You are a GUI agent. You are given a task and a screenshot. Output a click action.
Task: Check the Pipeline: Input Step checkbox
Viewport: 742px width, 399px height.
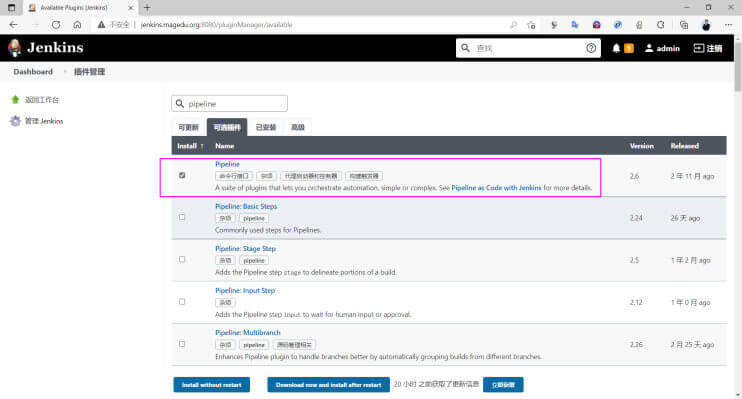click(x=182, y=301)
